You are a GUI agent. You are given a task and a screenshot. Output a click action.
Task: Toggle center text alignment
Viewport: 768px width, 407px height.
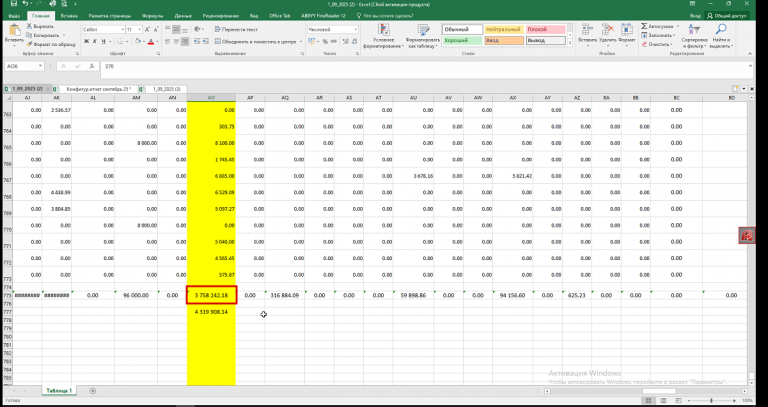(176, 42)
